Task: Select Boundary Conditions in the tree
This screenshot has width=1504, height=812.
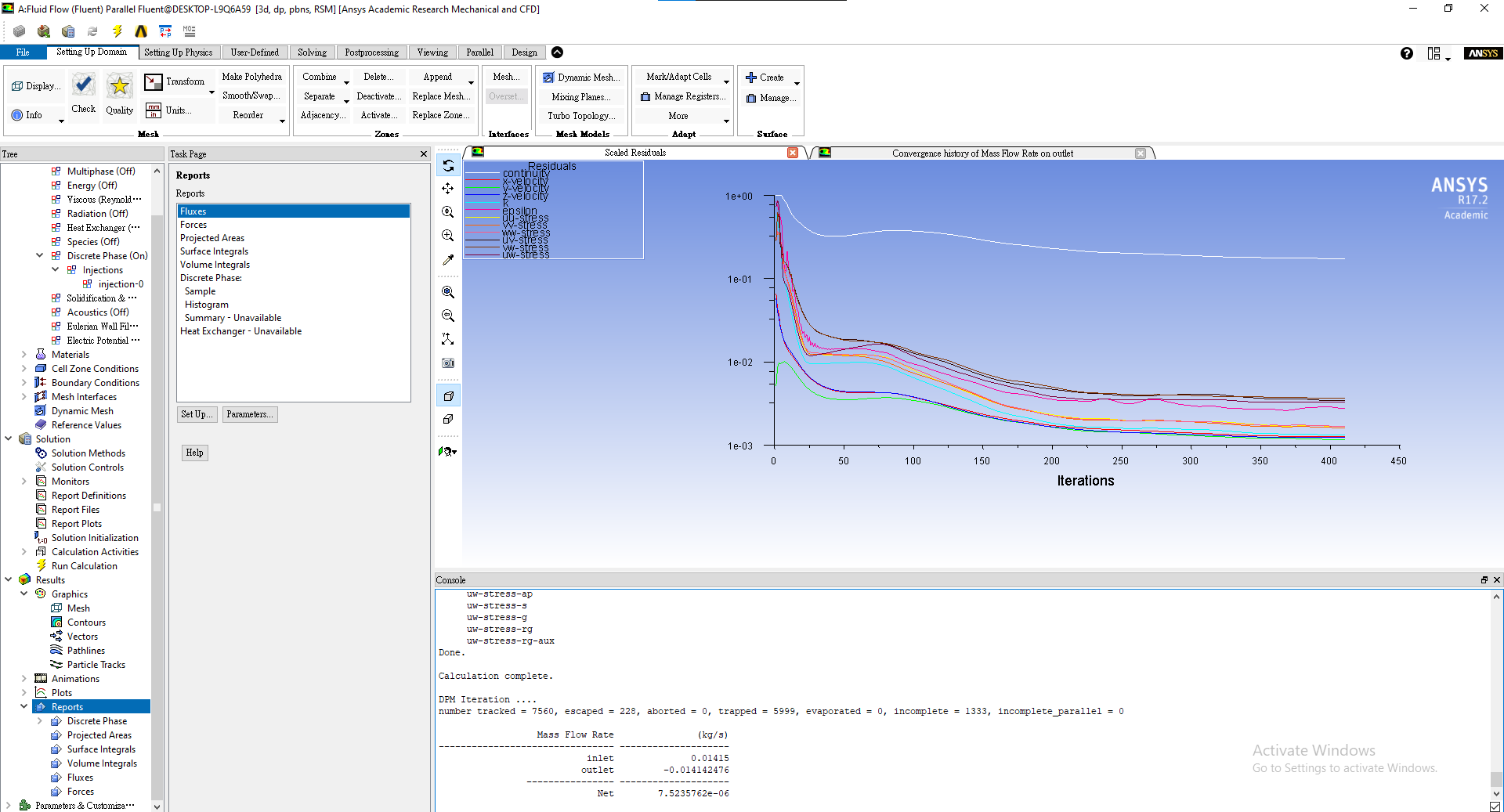Action: coord(95,383)
